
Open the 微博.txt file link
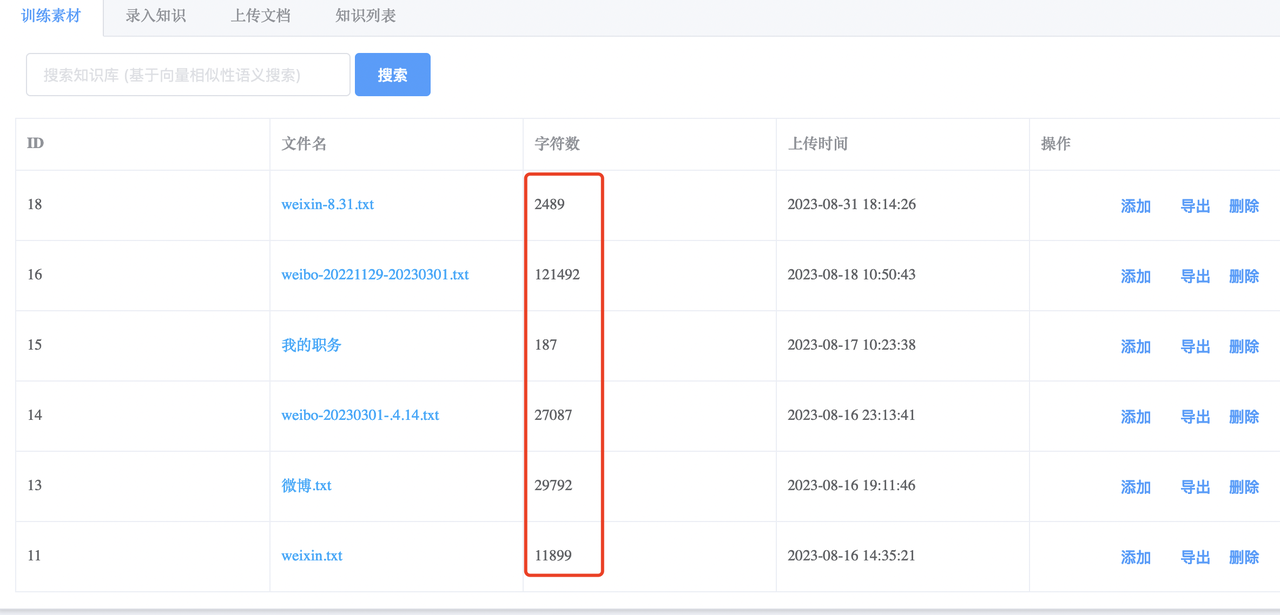point(307,485)
